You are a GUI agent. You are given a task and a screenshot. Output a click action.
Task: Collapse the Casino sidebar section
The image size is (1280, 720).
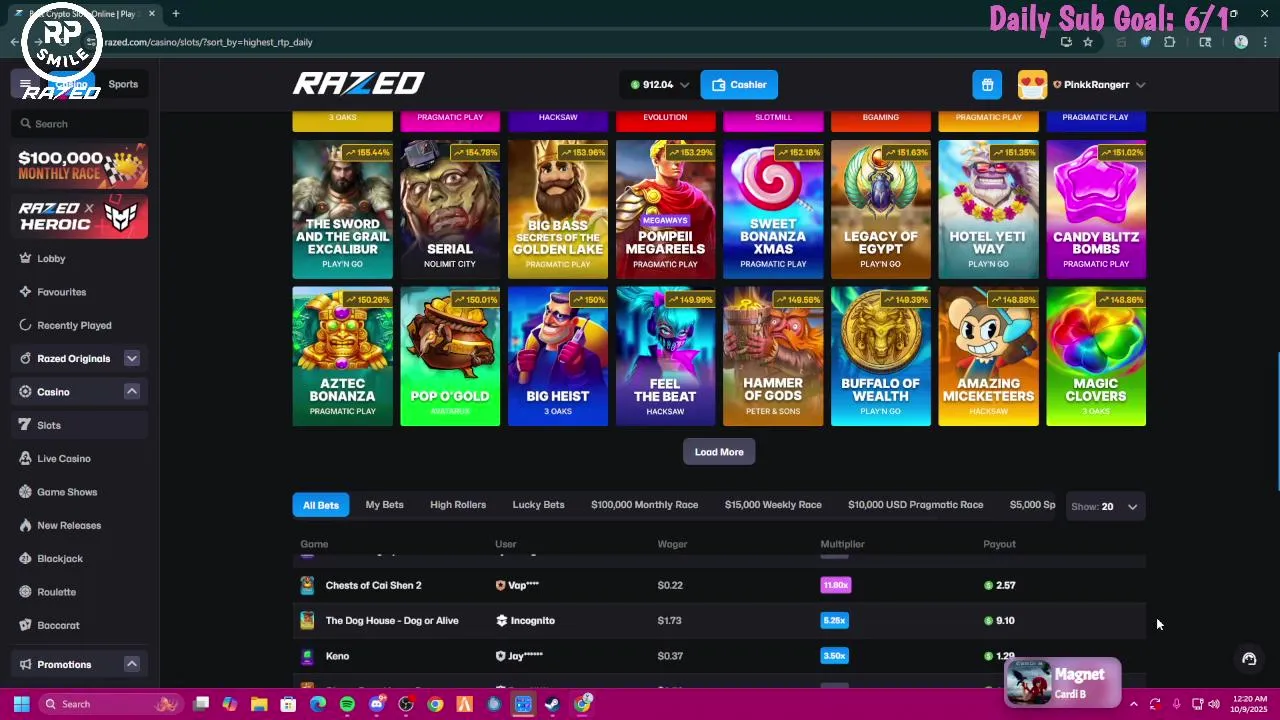[131, 392]
